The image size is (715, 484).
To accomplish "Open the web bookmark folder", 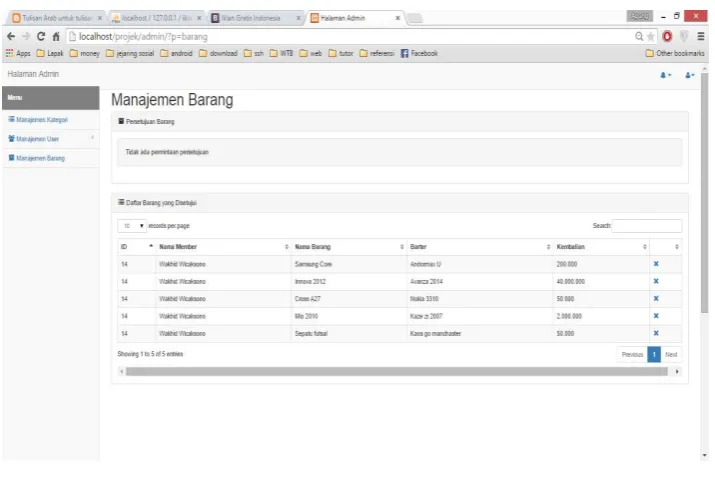I will (311, 53).
